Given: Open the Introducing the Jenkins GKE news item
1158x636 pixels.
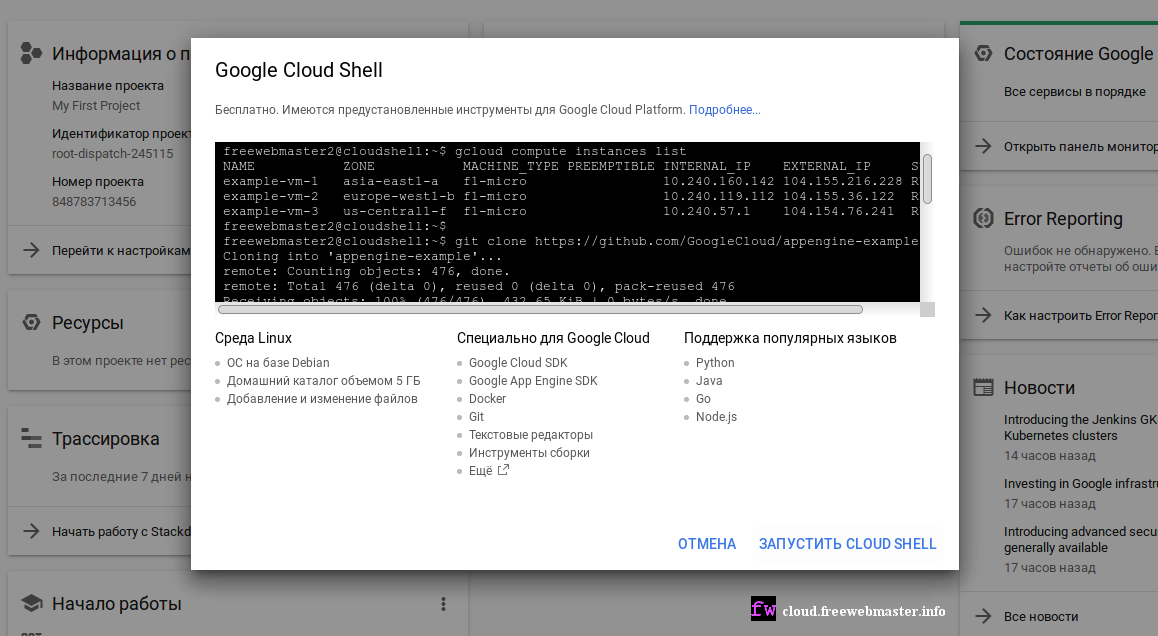Looking at the screenshot, I should click(x=1080, y=427).
